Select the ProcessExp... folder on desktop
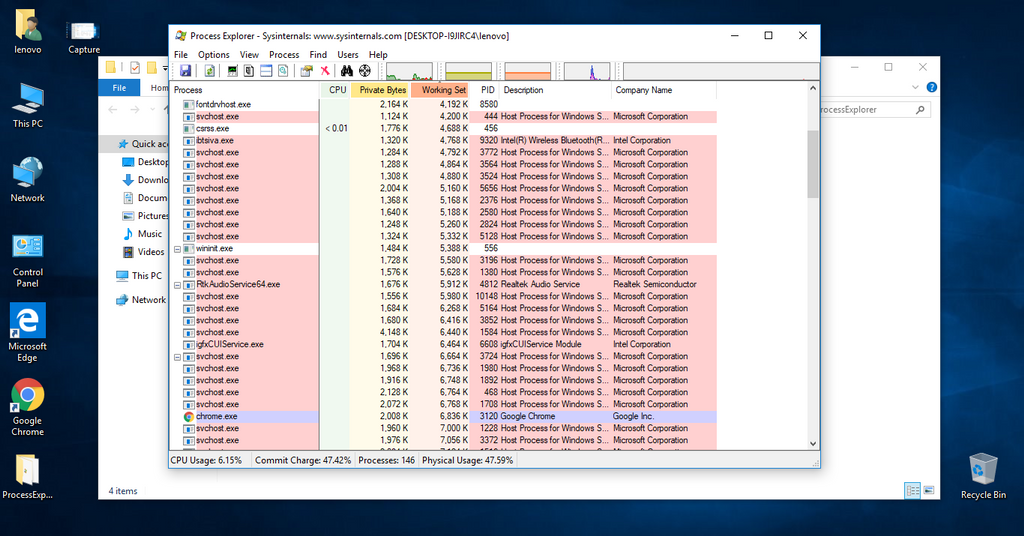The image size is (1024, 536). point(27,477)
